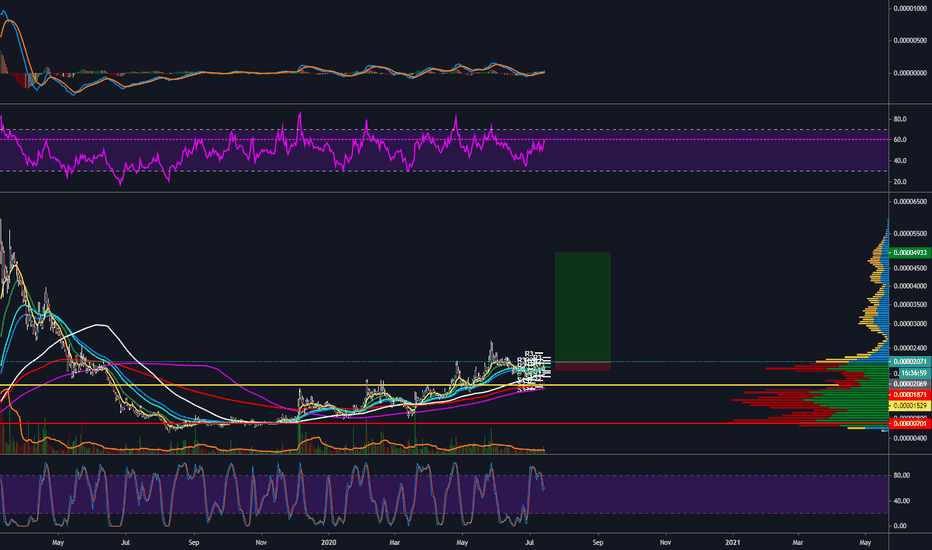Click the 16:36:59 bar countdown label
Image resolution: width=932 pixels, height=550 pixels.
point(914,373)
